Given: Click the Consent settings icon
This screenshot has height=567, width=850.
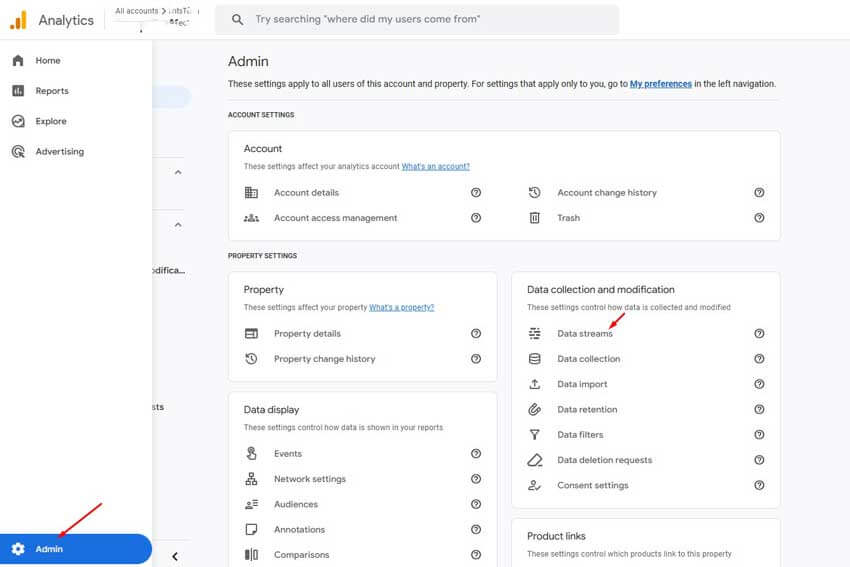Looking at the screenshot, I should [535, 486].
